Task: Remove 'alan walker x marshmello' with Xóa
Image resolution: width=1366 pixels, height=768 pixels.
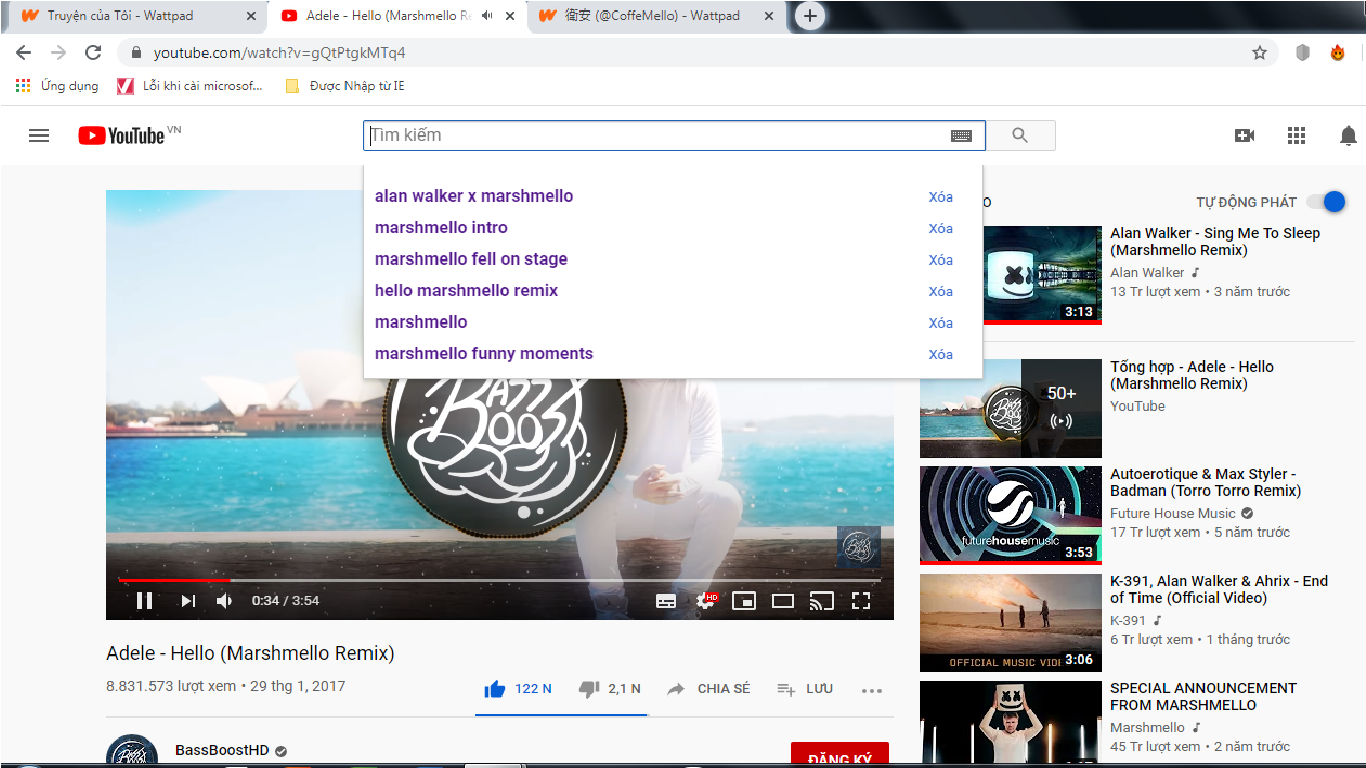Action: click(940, 197)
